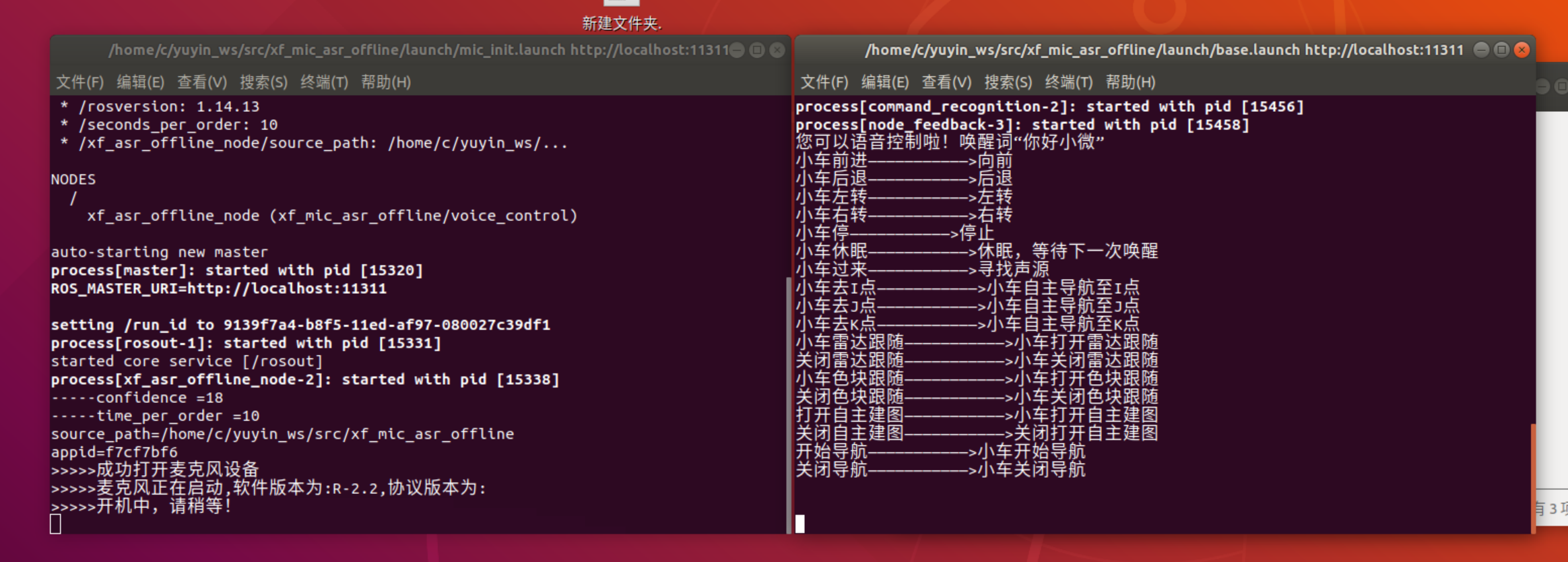Open 查看(V) menu in left terminal

201,82
